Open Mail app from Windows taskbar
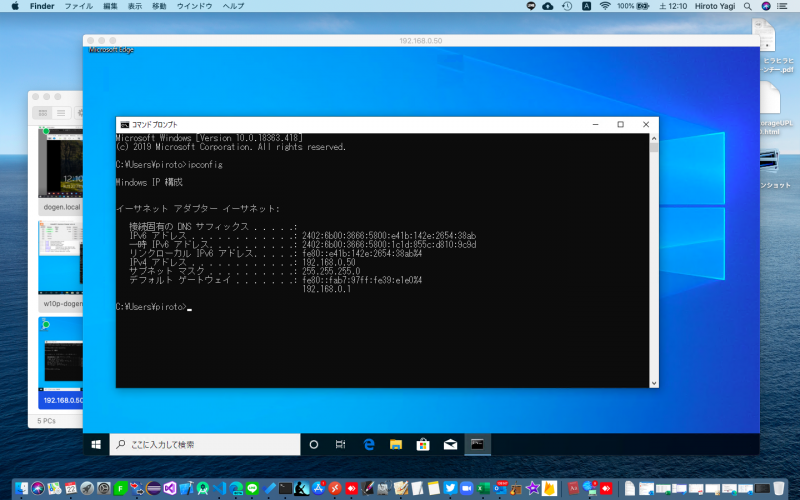This screenshot has width=800, height=500. tap(450, 444)
